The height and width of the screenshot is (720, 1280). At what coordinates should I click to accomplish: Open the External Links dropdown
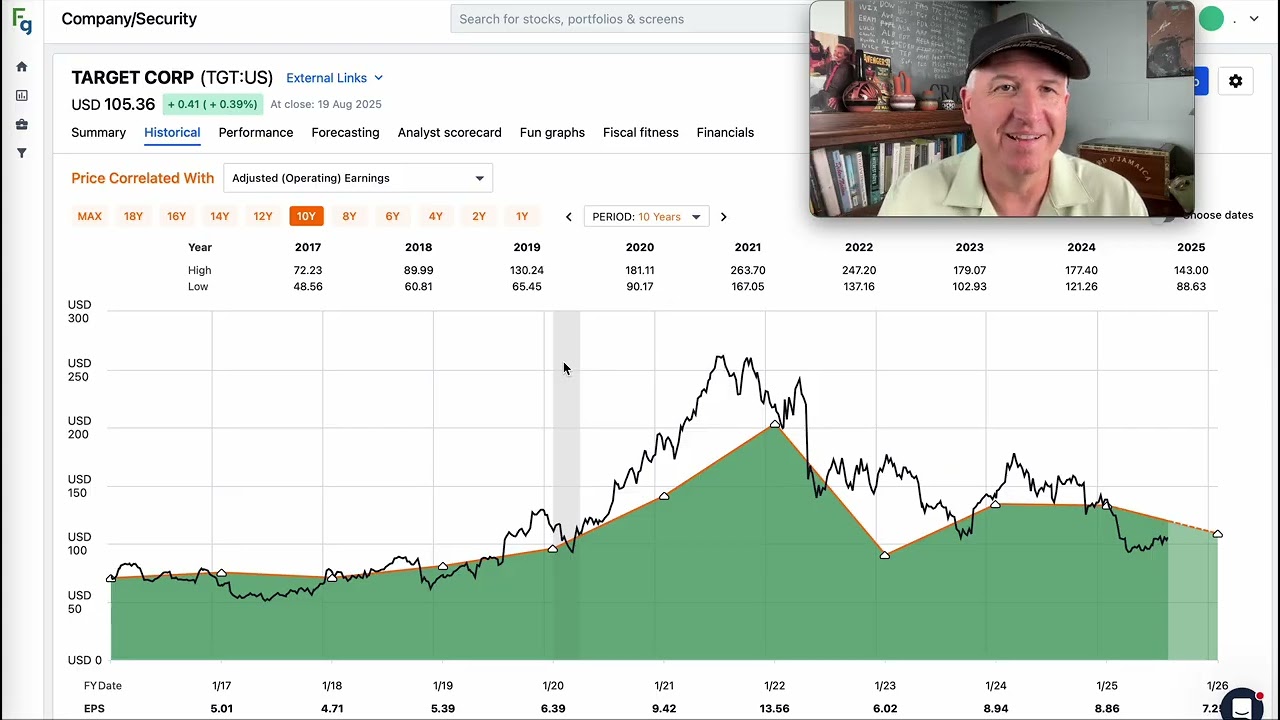pyautogui.click(x=334, y=78)
